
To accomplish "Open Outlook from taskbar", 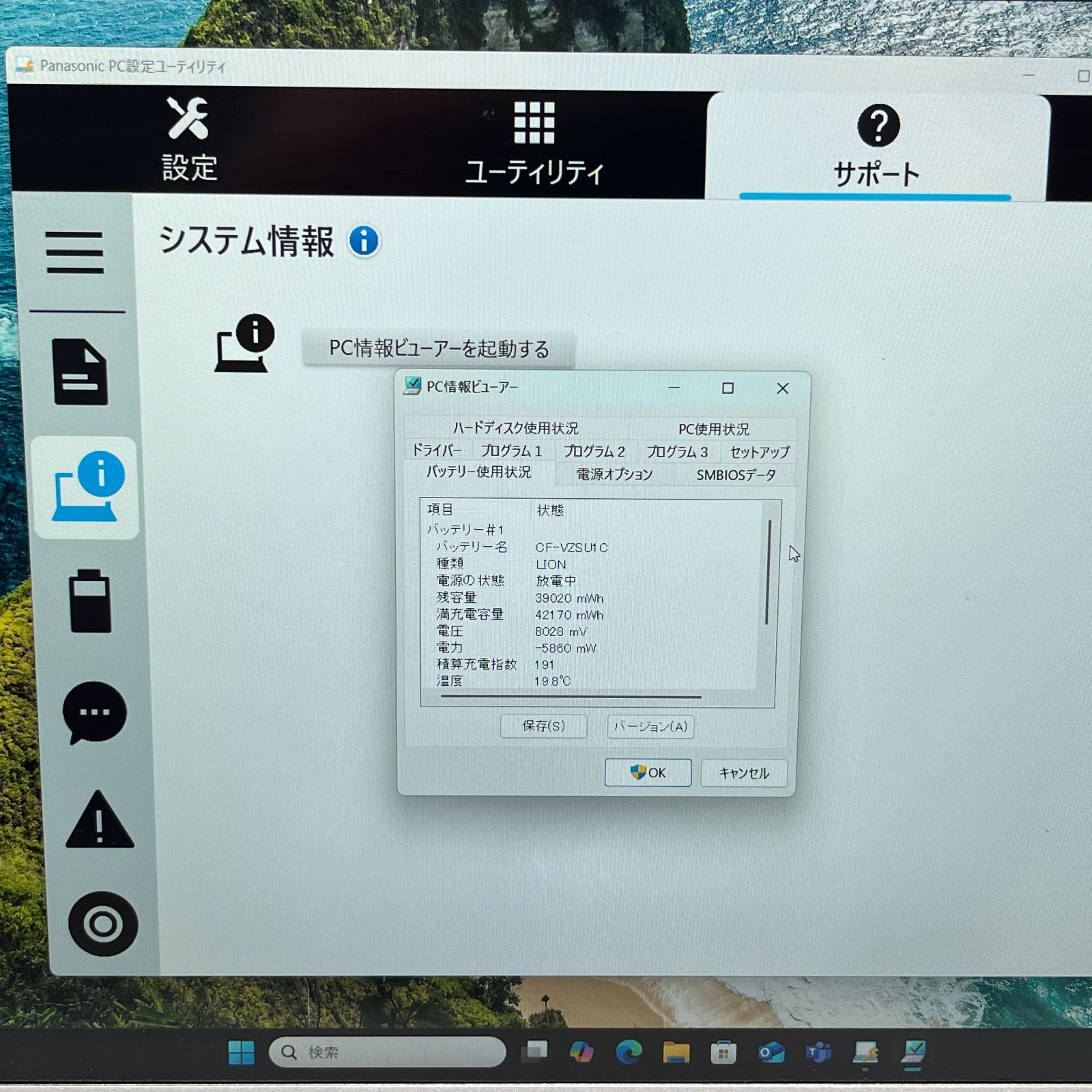I will point(771,1053).
